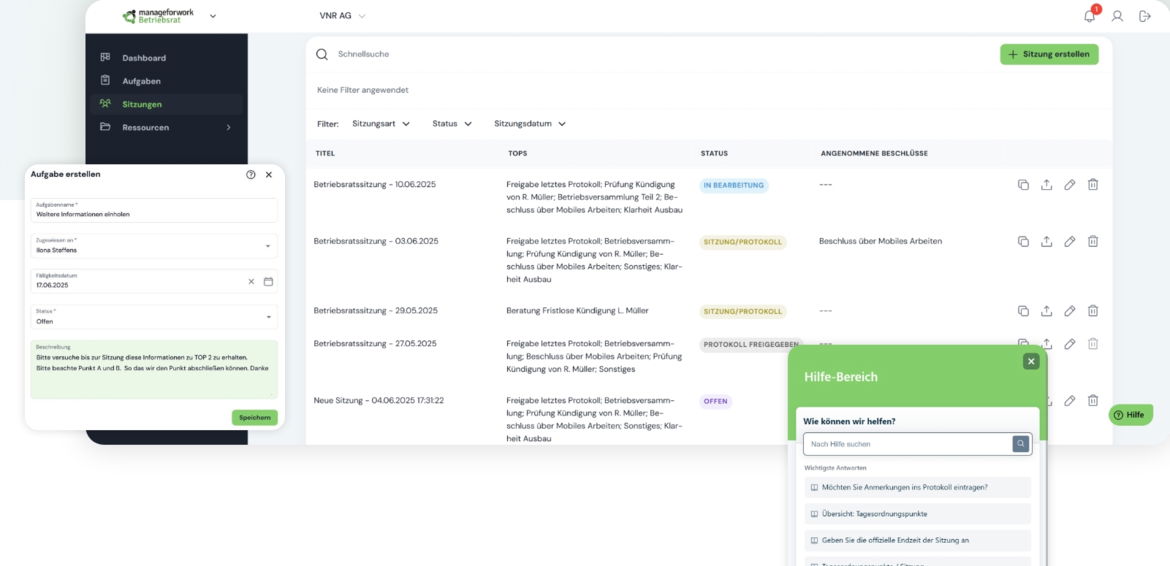Delete the 03.06.2025 Betriebsratssitzung
The width and height of the screenshot is (1170, 566).
(1092, 242)
